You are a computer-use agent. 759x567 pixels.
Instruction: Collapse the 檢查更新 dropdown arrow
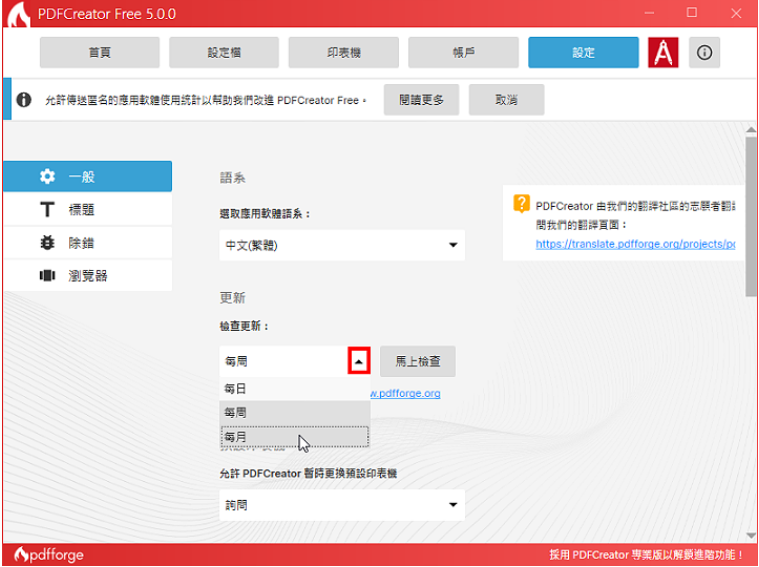click(x=359, y=361)
